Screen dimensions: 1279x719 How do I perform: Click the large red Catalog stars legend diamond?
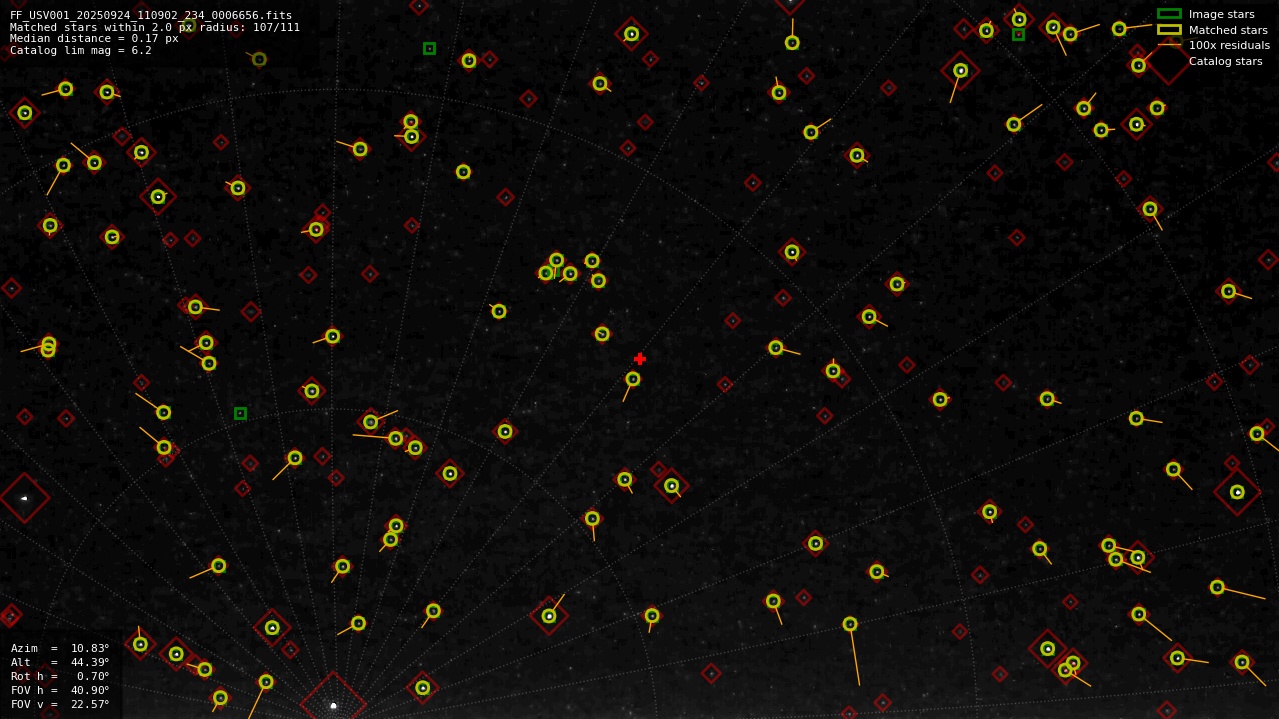pyautogui.click(x=1168, y=62)
